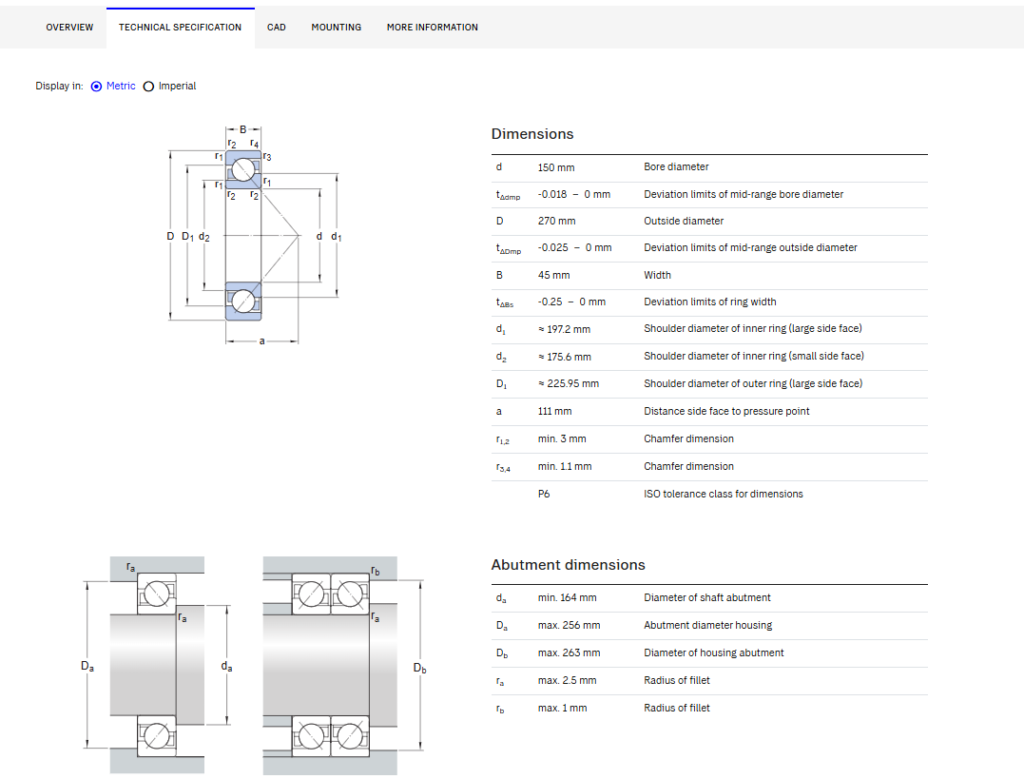Screen dimensions: 1024x779
Task: Open the CAD tab
Action: tap(276, 27)
